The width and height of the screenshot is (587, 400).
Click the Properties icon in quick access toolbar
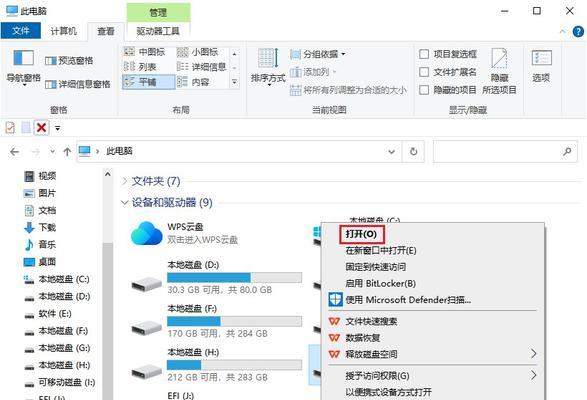10,128
